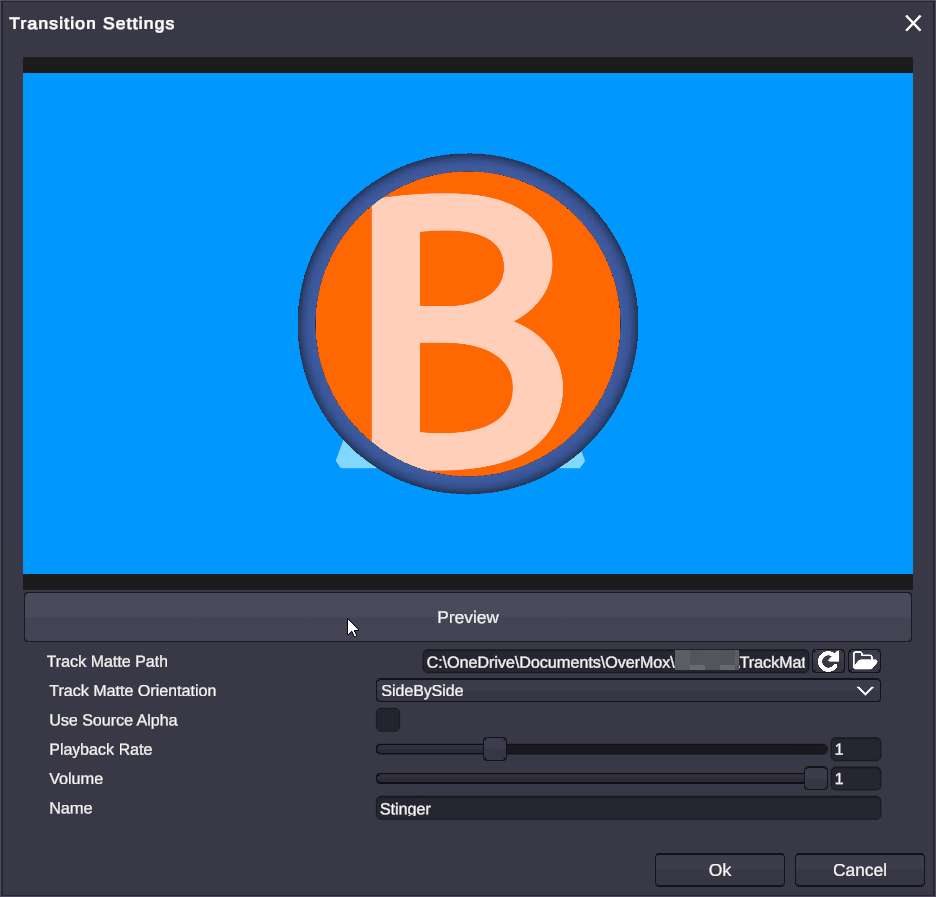Viewport: 936px width, 897px height.
Task: Click the orange B logo in the preview
Action: pos(468,322)
